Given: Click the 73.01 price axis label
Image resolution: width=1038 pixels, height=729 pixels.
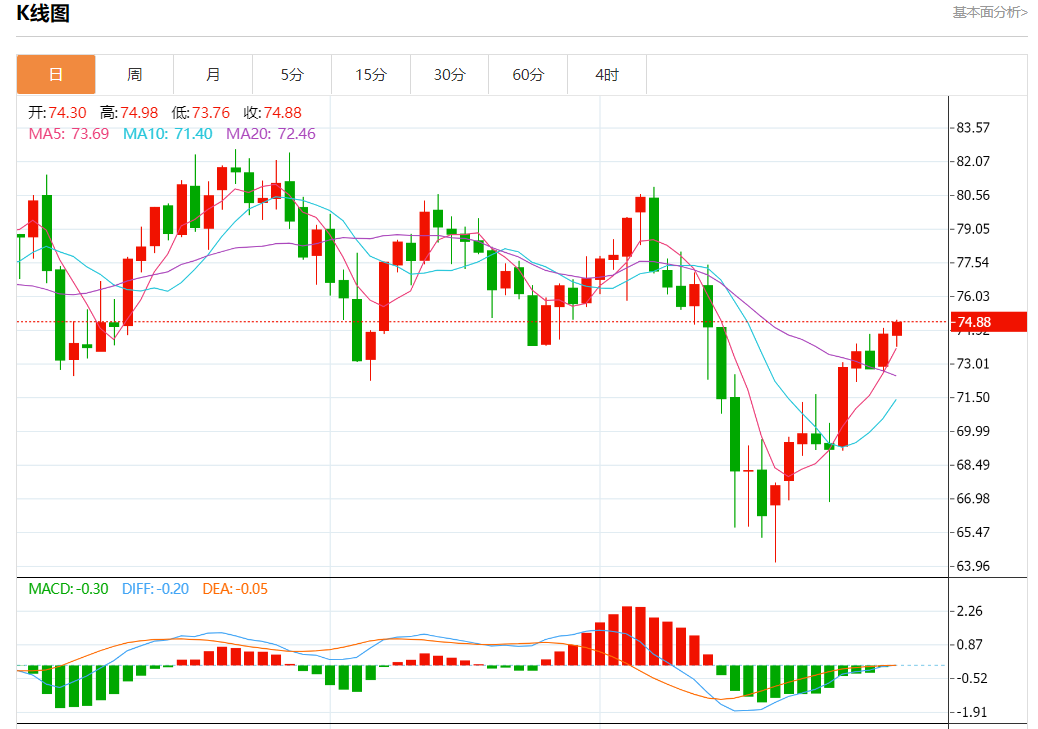Looking at the screenshot, I should click(973, 364).
